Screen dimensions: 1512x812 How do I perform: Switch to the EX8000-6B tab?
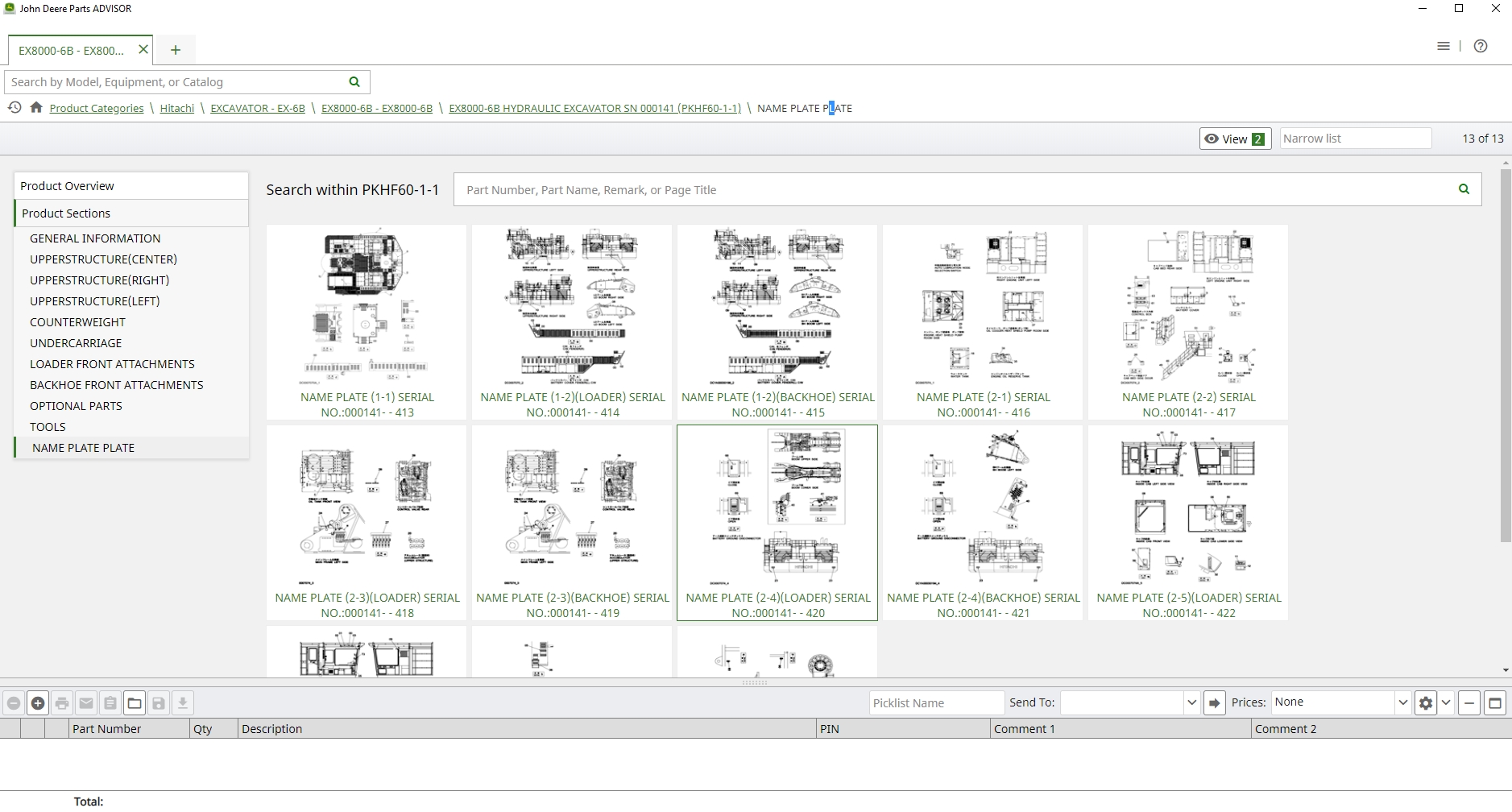pos(72,50)
